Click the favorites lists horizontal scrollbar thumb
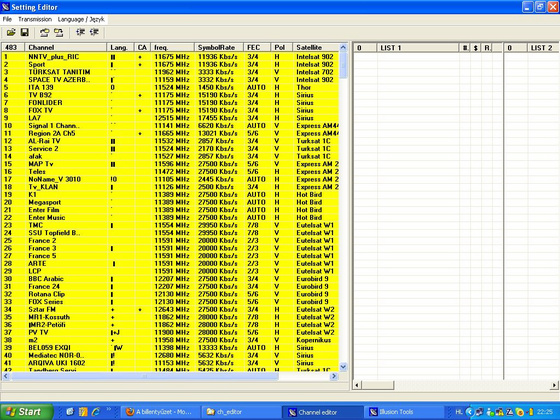The width and height of the screenshot is (560, 420). [378, 385]
